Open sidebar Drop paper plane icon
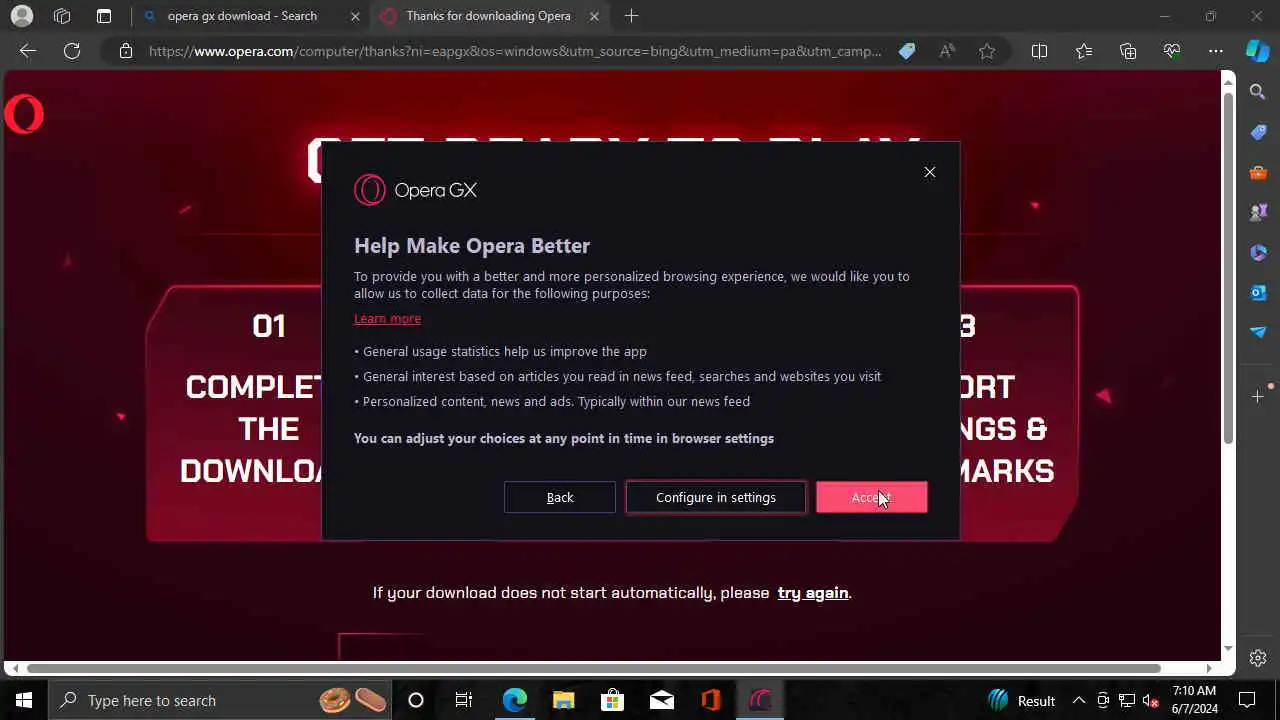 coord(1258,332)
